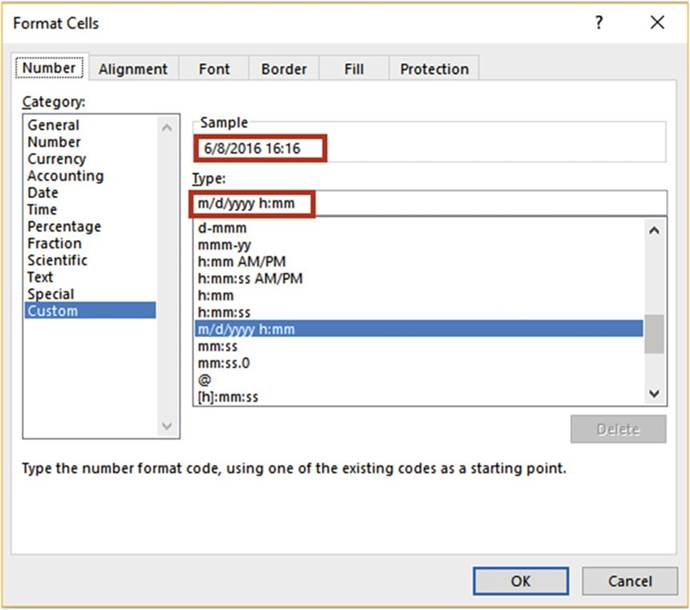Pick the Percentage category

[64, 227]
